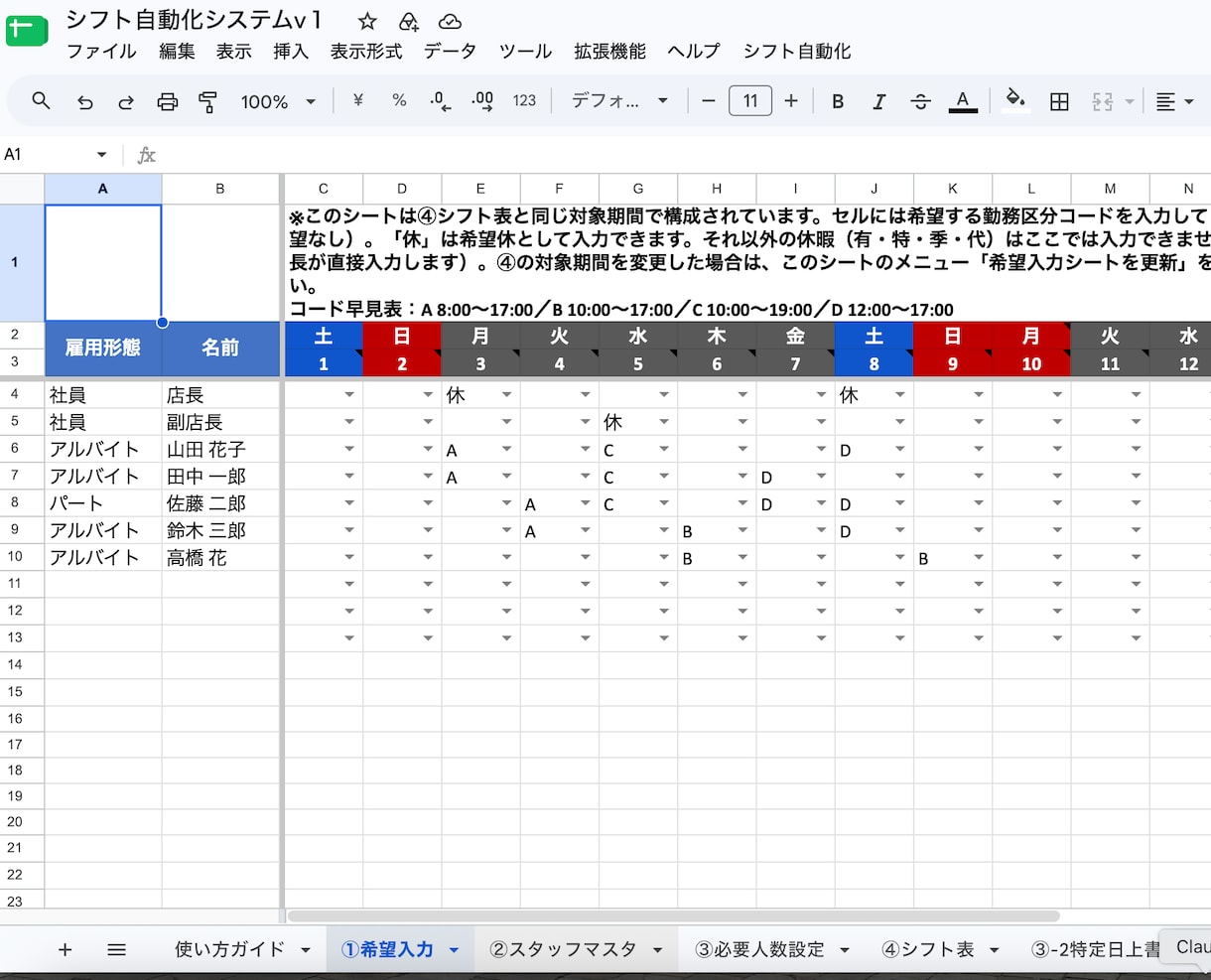Check cloud save status icon
Screen dimensions: 1211x980
point(450,21)
